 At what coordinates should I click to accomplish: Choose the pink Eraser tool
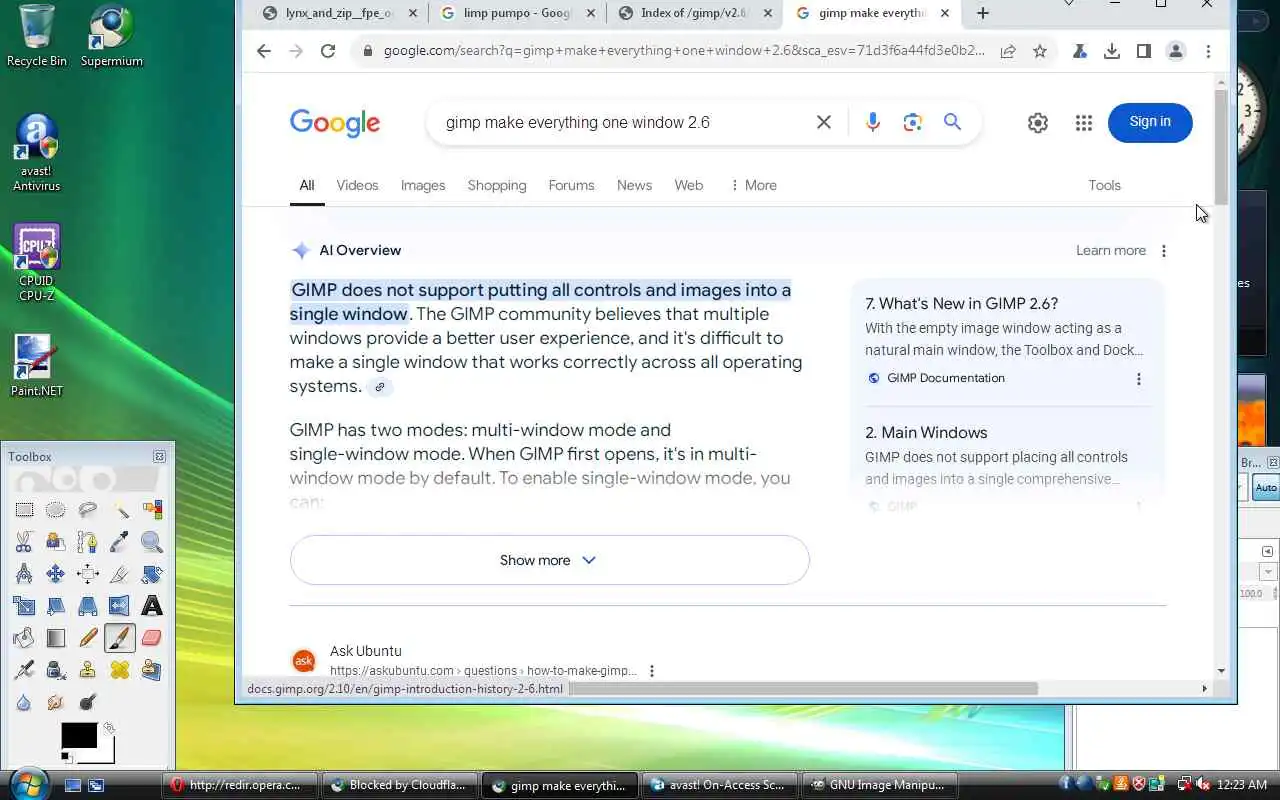point(152,638)
